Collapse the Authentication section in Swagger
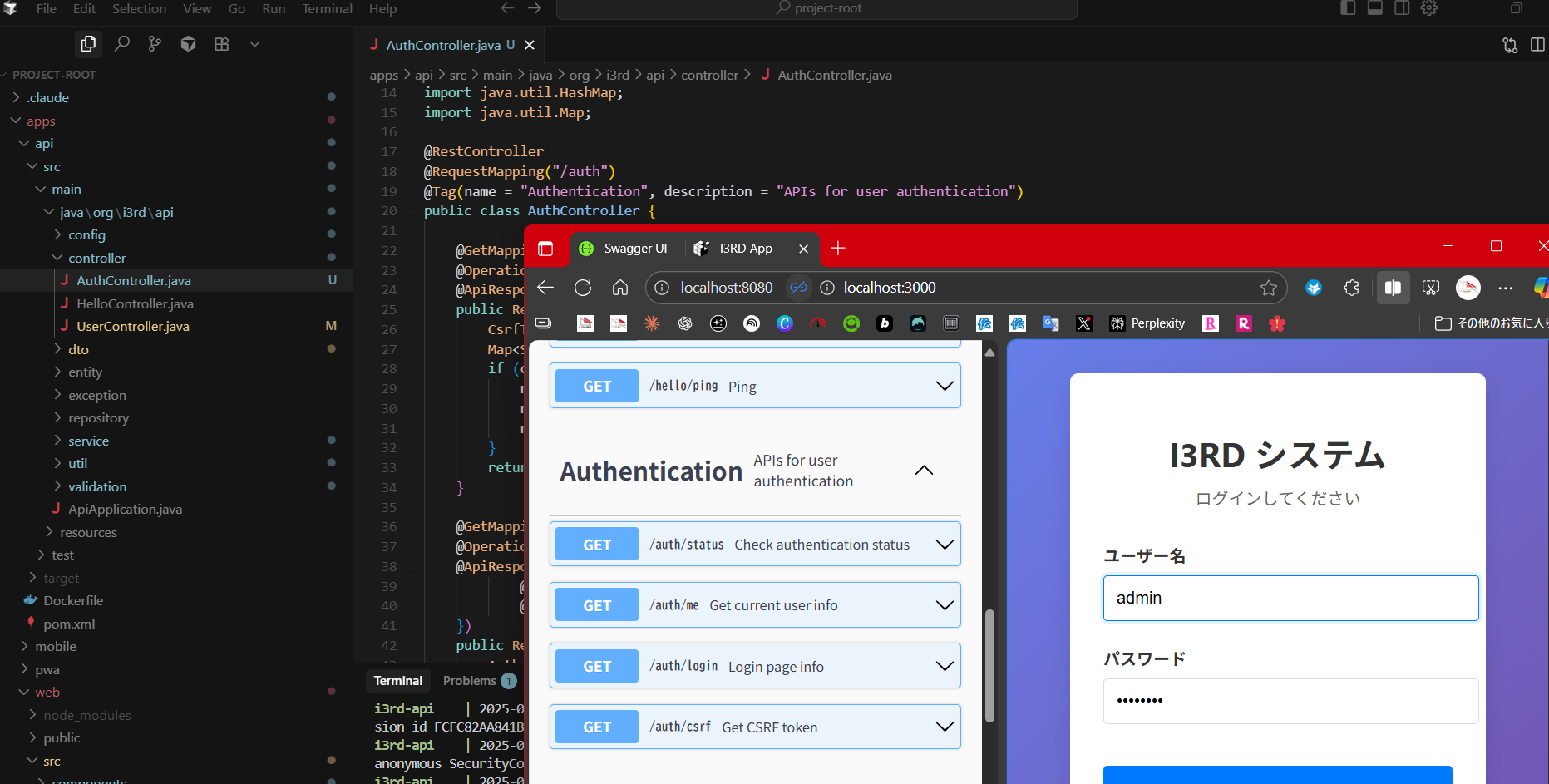Viewport: 1549px width, 784px height. (924, 471)
